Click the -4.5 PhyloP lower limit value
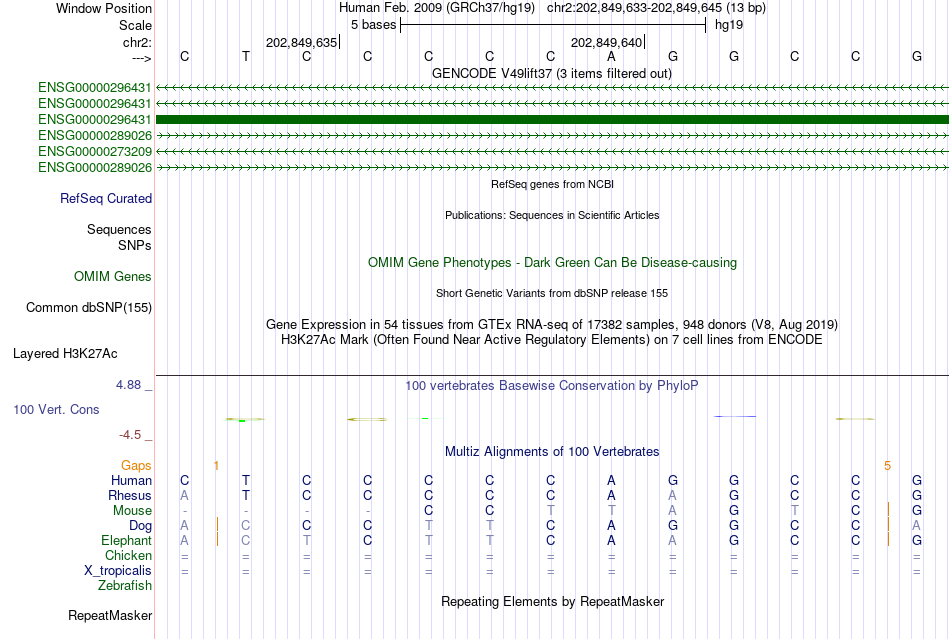The height and width of the screenshot is (639, 950). pyautogui.click(x=130, y=435)
